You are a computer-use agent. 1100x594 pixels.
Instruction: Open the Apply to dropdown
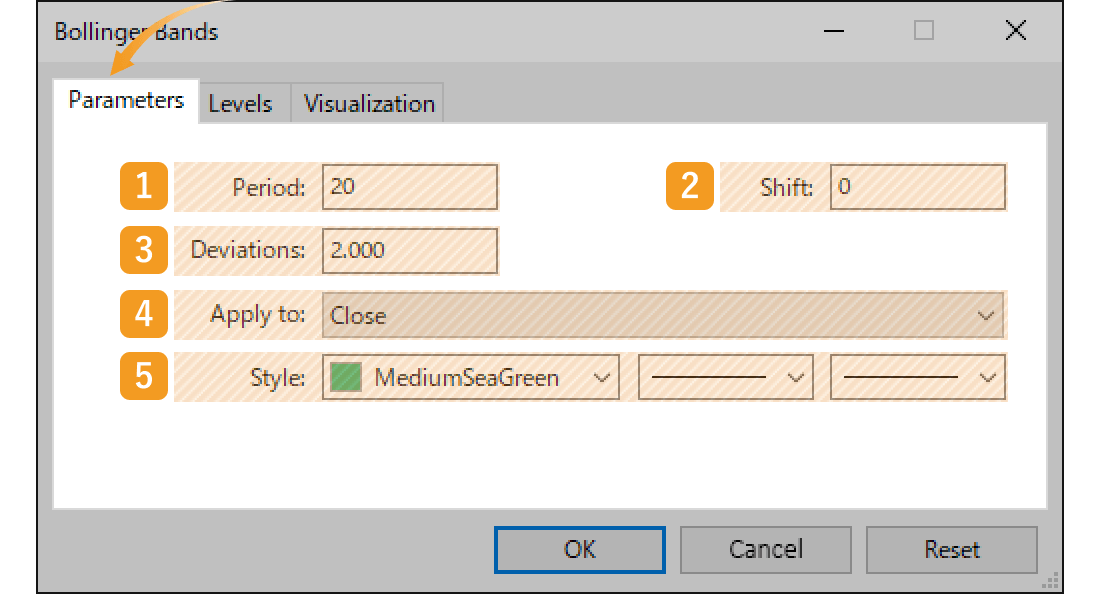663,315
